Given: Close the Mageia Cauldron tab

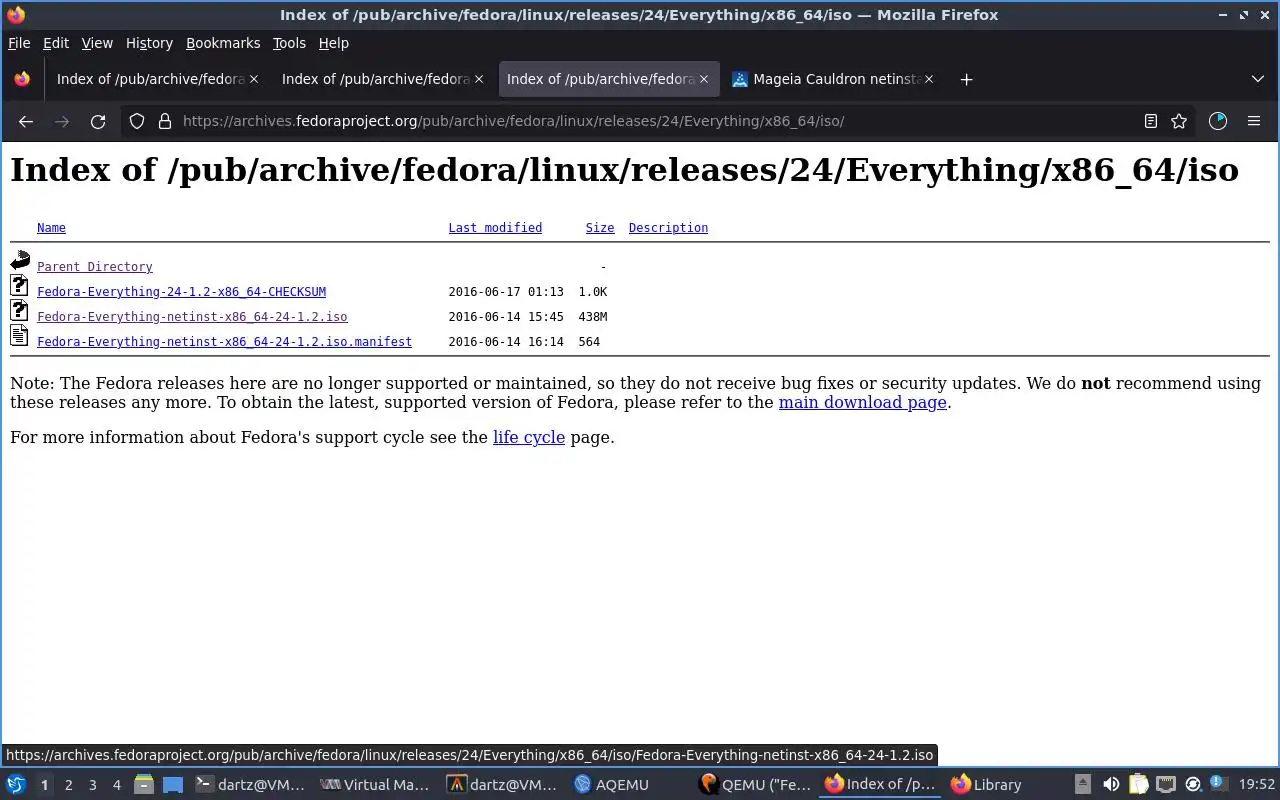Looking at the screenshot, I should [x=929, y=79].
